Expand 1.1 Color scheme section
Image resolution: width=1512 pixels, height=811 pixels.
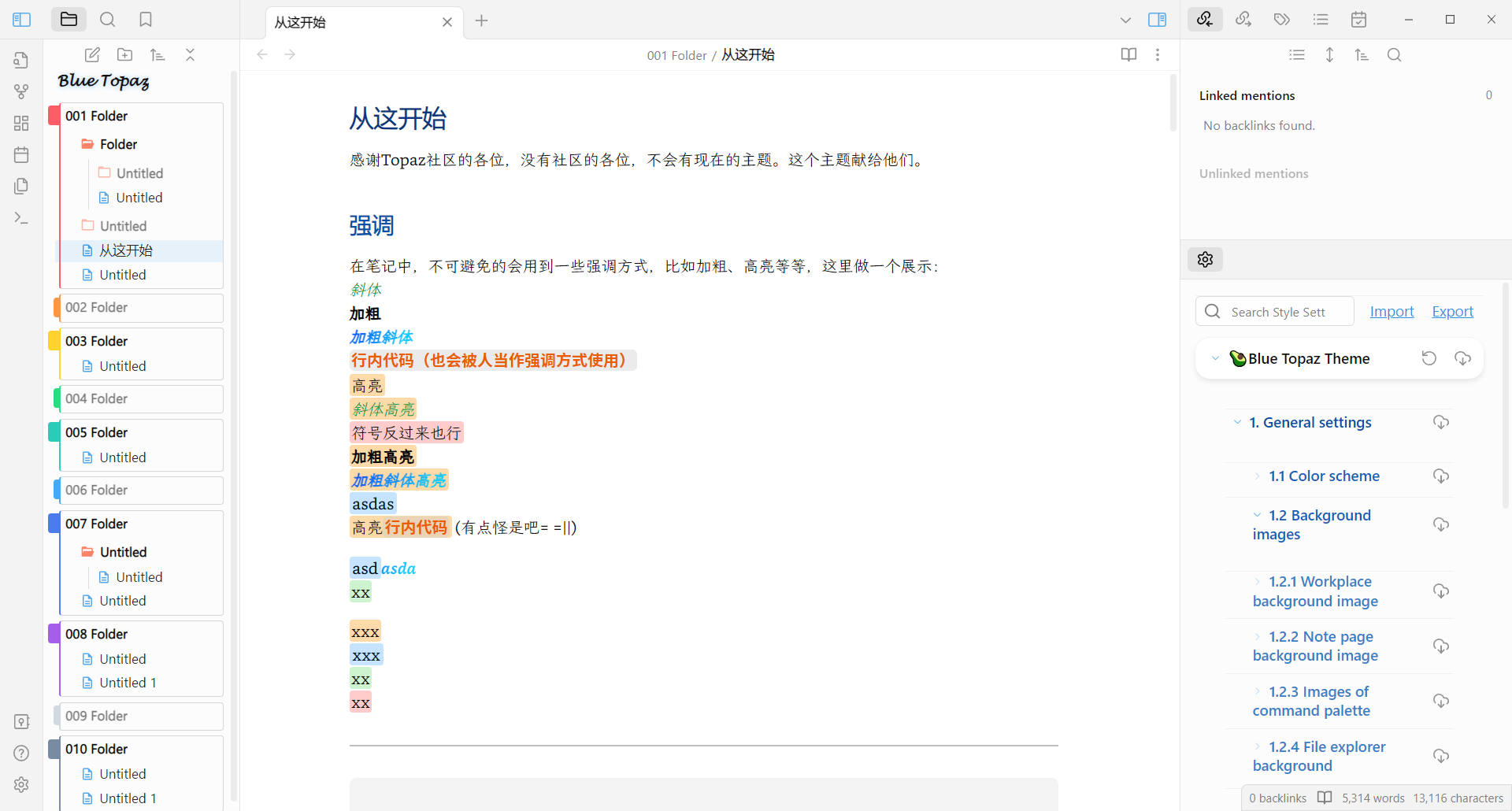click(x=1258, y=476)
